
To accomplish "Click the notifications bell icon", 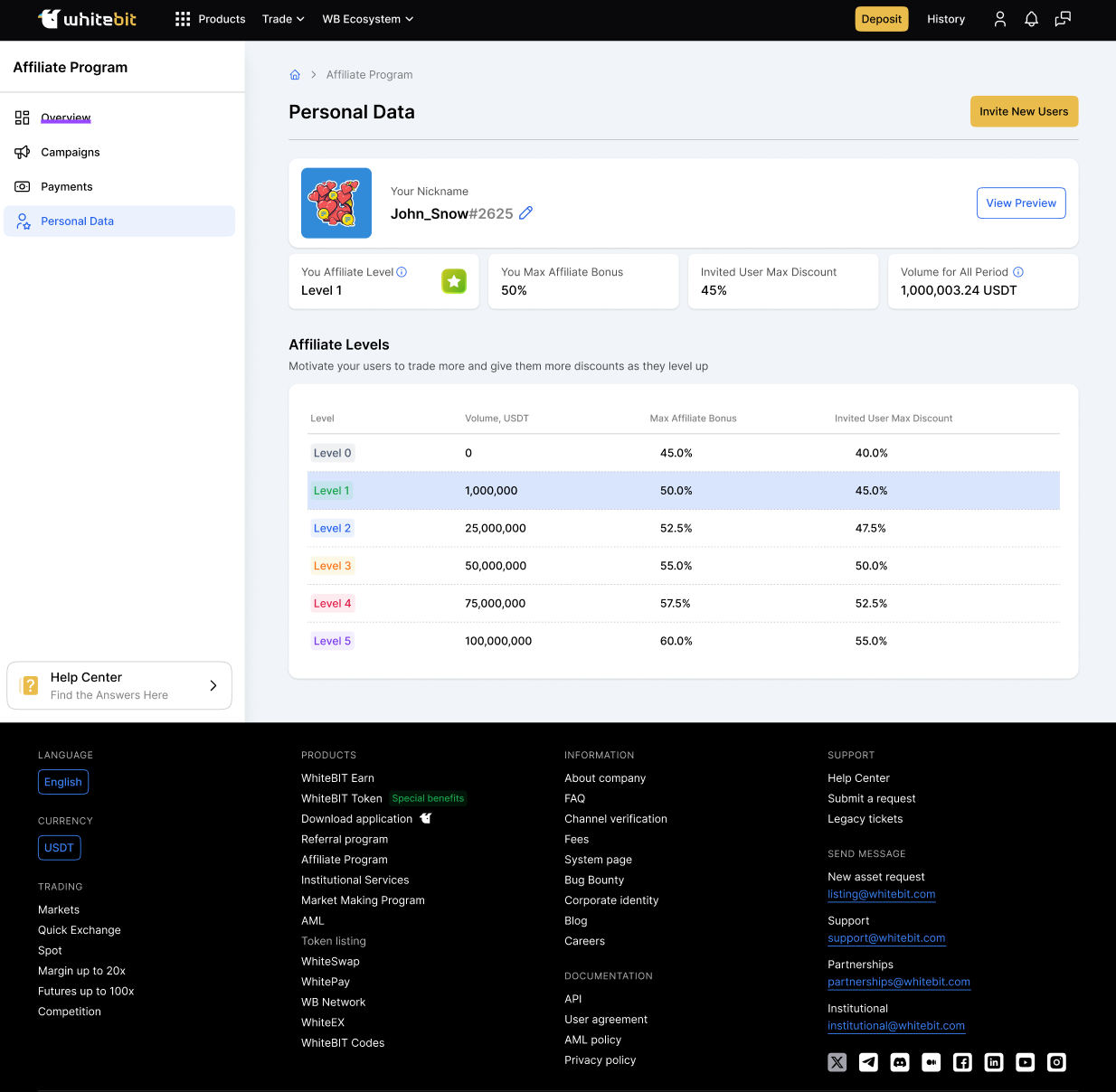I will pos(1031,19).
